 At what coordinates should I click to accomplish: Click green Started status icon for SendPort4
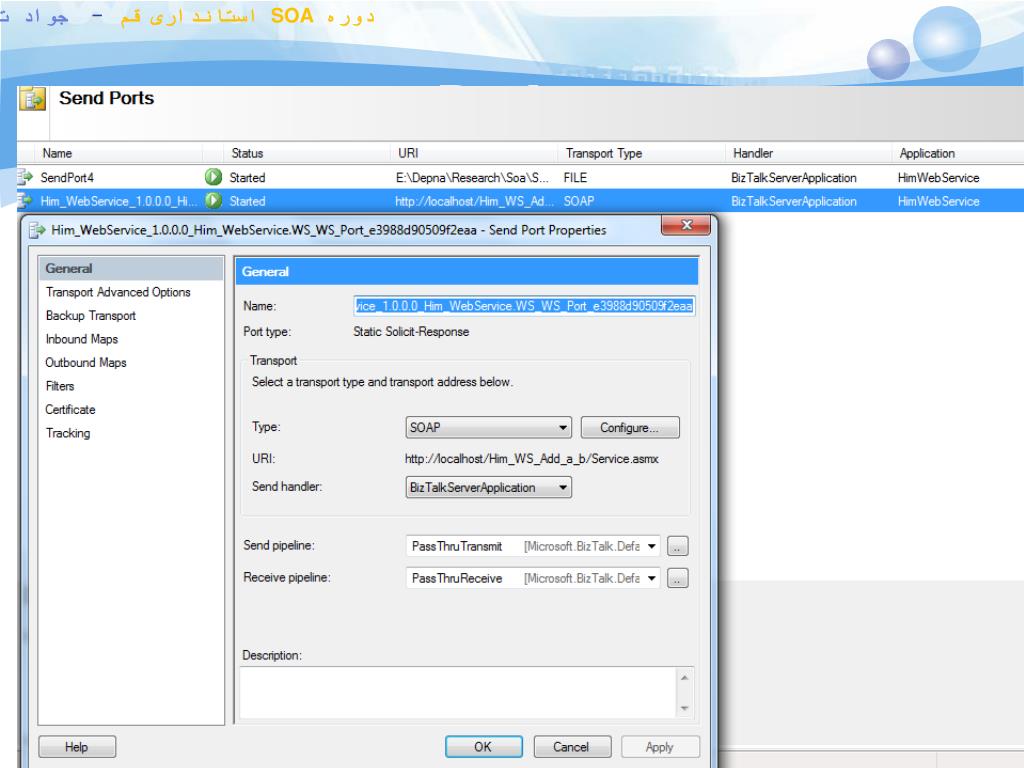pyautogui.click(x=213, y=177)
